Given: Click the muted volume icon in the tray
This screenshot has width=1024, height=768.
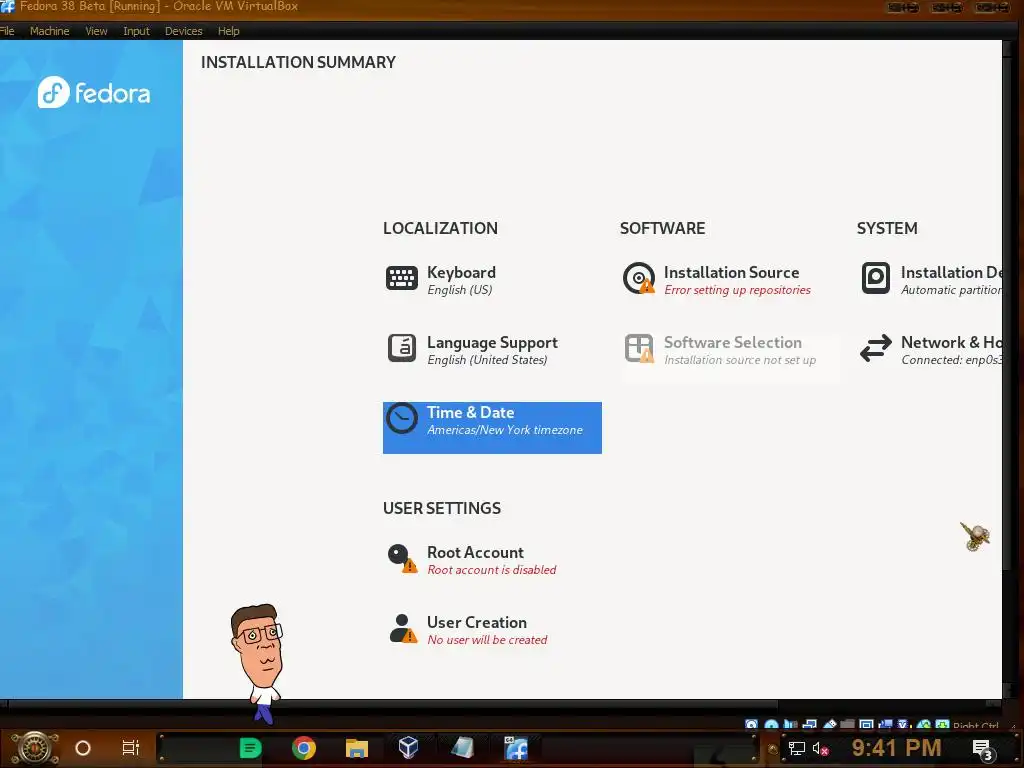Looking at the screenshot, I should point(820,748).
